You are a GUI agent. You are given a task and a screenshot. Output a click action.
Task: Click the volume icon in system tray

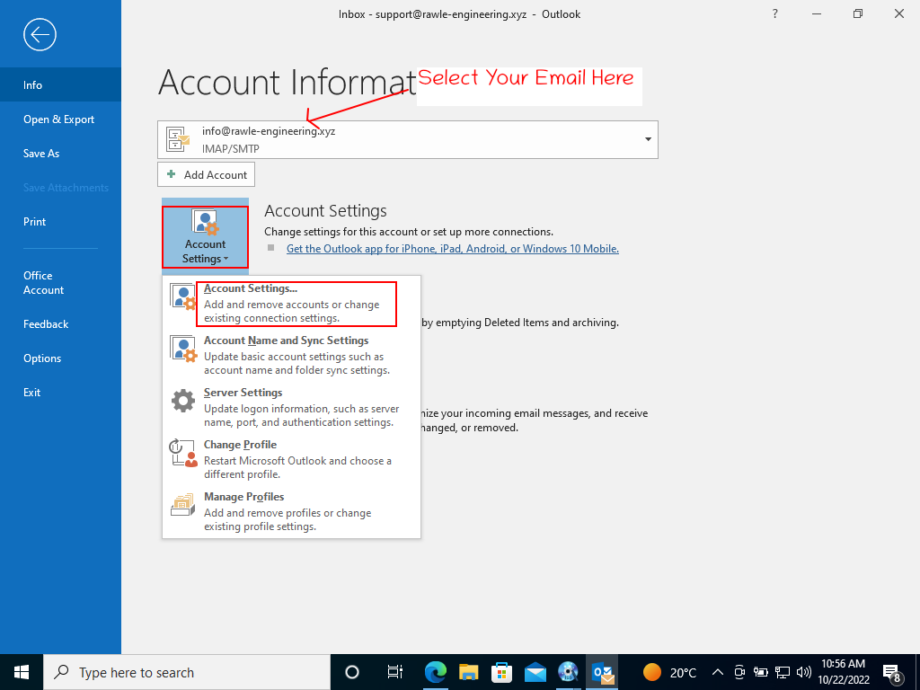coord(804,672)
